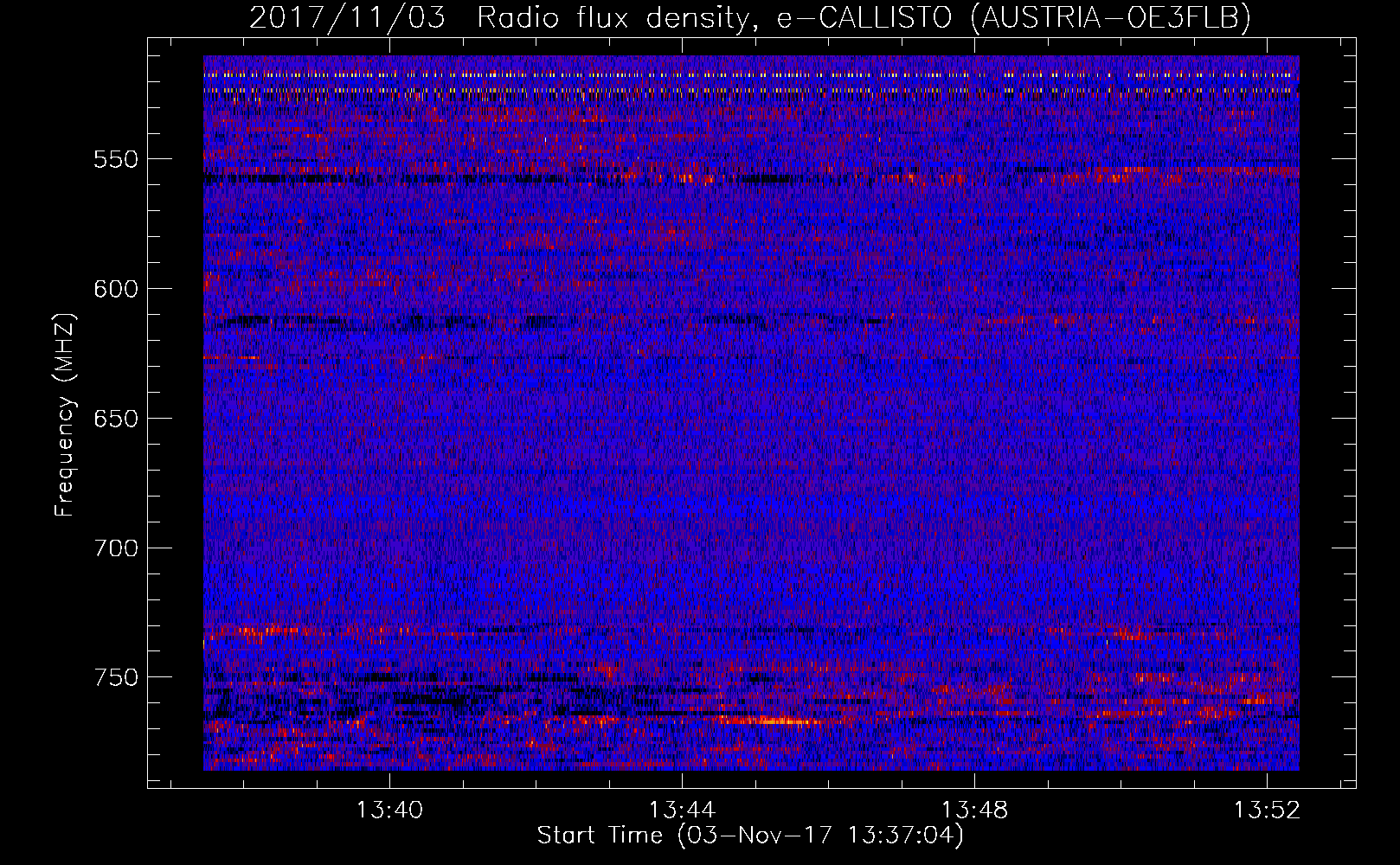Image resolution: width=1400 pixels, height=865 pixels.
Task: Click the 13:48 time tick label
Action: pyautogui.click(x=975, y=811)
